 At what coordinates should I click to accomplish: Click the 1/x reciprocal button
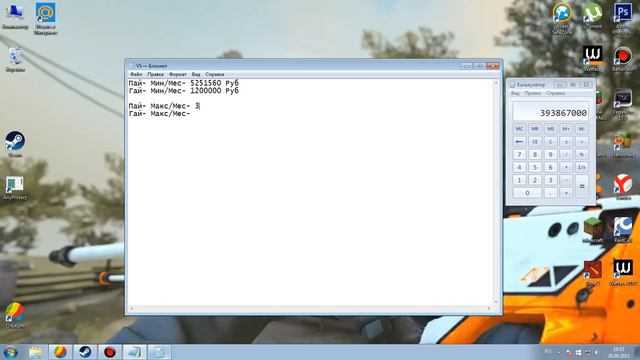tap(582, 167)
